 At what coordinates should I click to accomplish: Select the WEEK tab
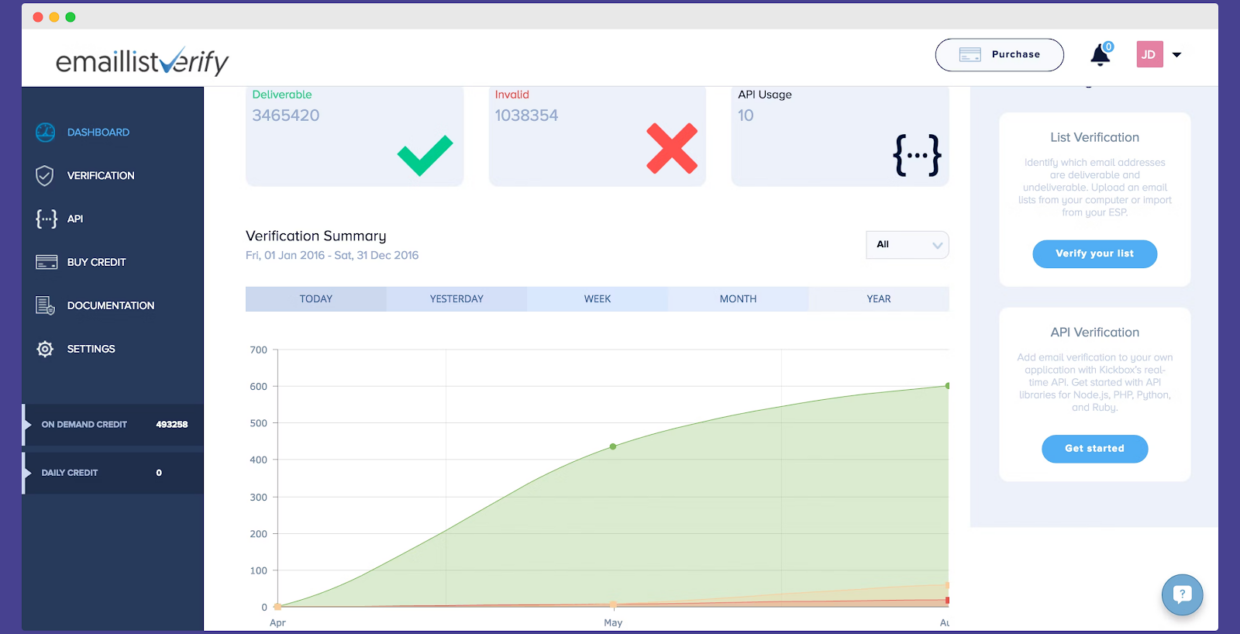click(x=597, y=299)
